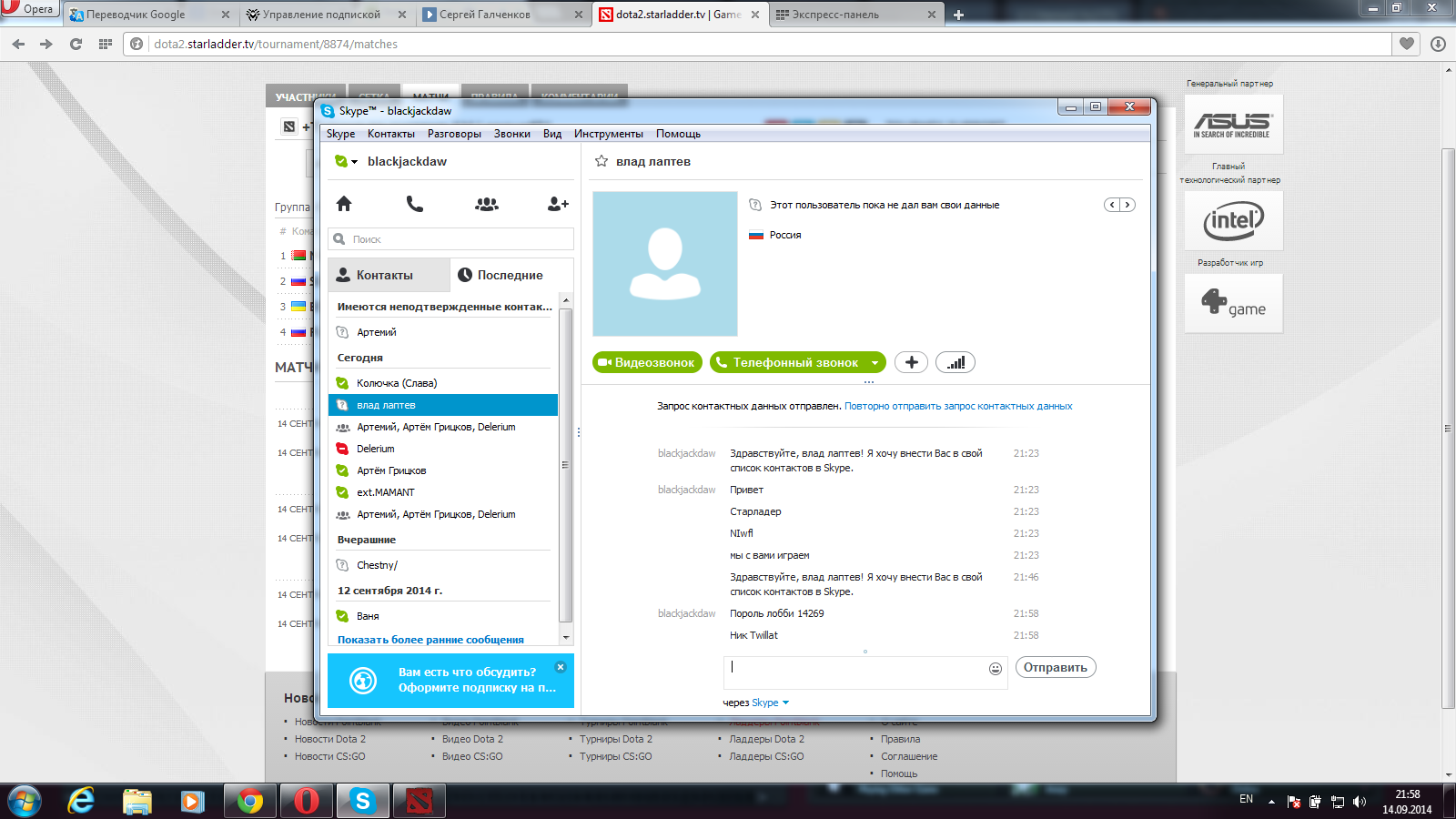The width and height of the screenshot is (1456, 819).
Task: Open the Звонки menu
Action: tap(512, 134)
